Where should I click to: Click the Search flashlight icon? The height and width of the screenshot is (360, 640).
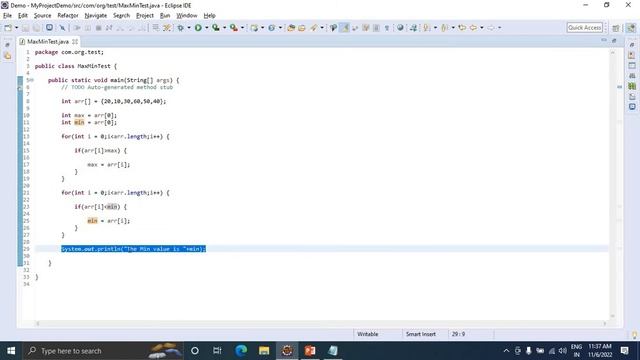point(313,28)
